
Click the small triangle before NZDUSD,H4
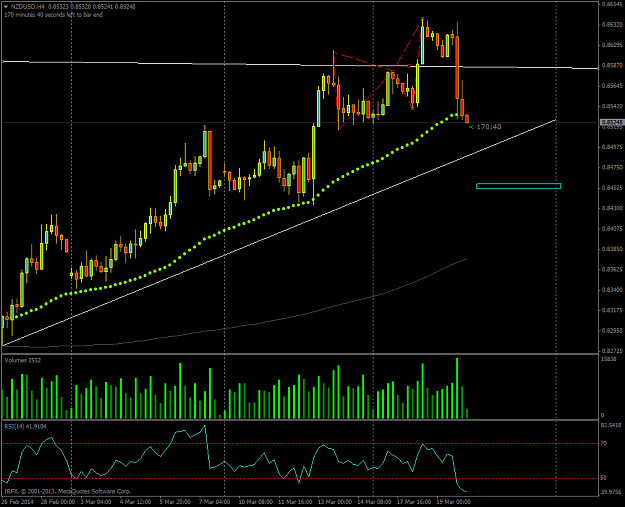6,6
